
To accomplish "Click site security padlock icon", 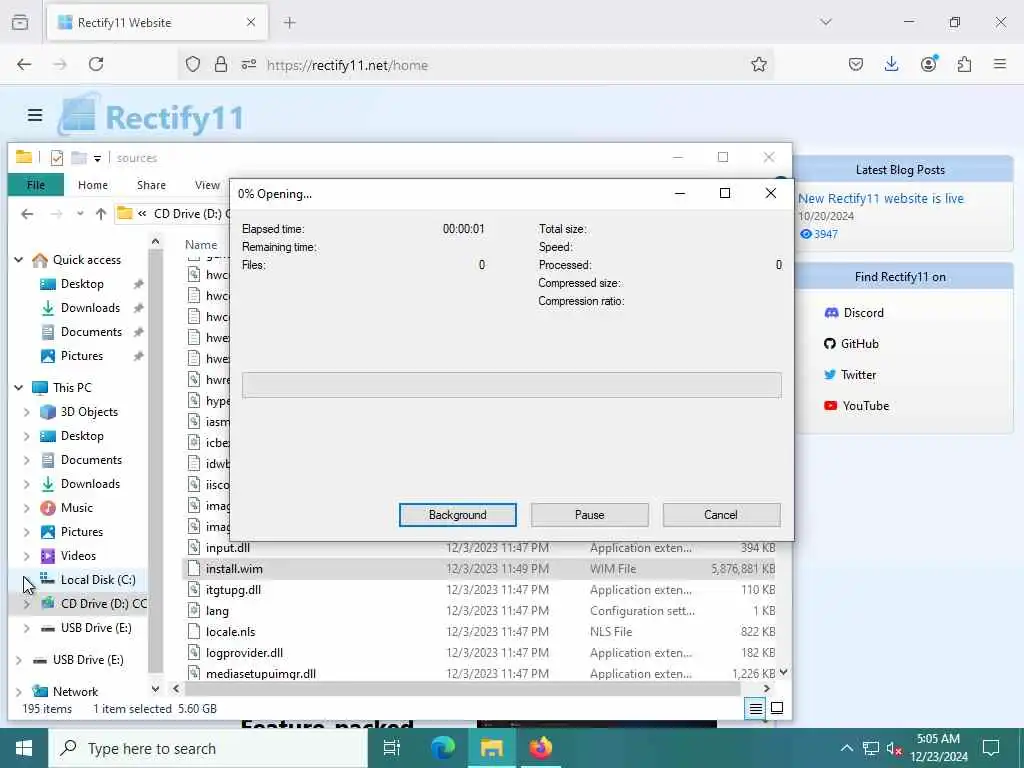I will tap(221, 64).
